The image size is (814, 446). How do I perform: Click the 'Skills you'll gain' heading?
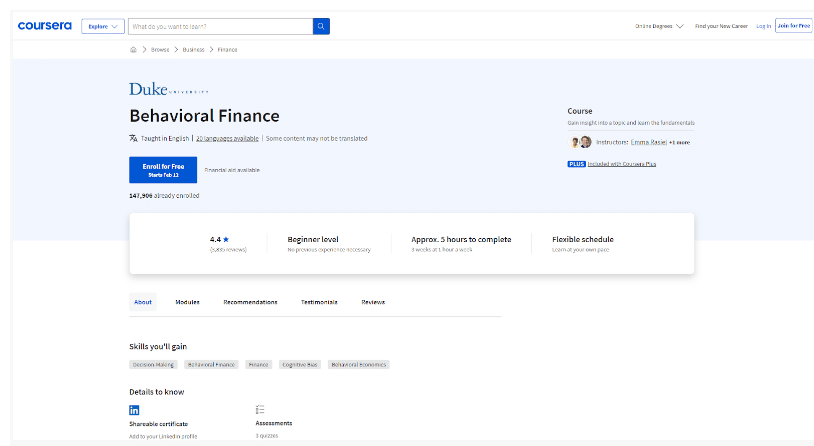158,346
